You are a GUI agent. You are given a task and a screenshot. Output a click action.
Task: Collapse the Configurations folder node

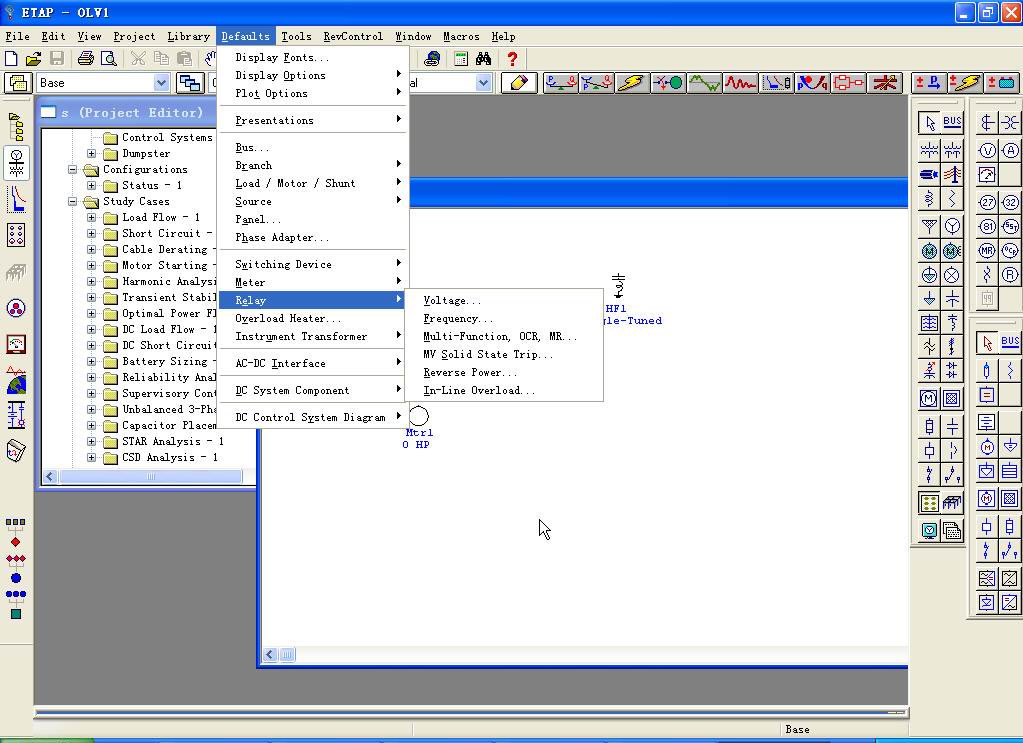coord(72,170)
